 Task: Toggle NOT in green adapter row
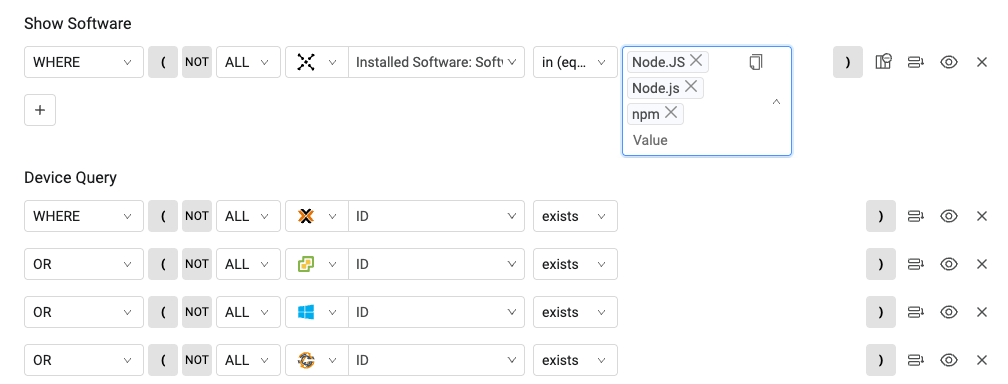[197, 264]
